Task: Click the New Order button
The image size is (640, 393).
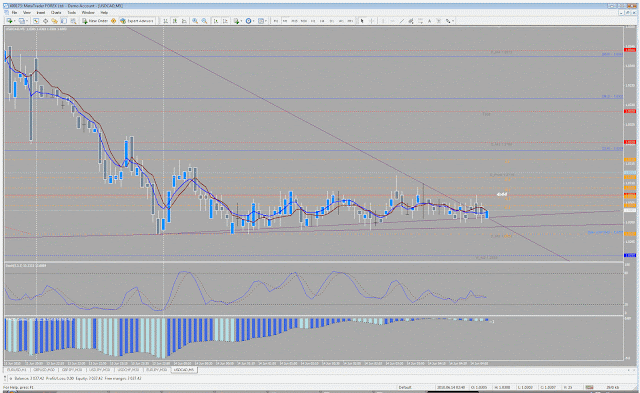Action: point(95,21)
